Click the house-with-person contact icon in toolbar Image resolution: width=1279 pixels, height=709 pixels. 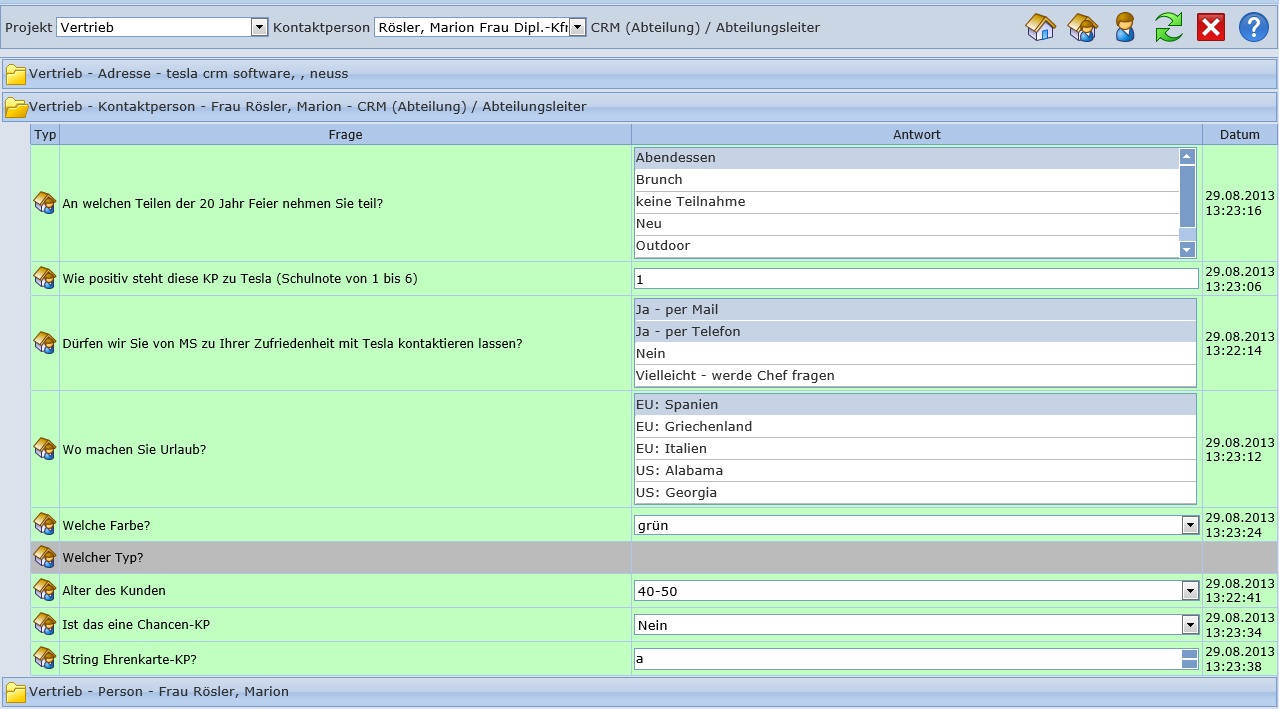pos(1083,27)
